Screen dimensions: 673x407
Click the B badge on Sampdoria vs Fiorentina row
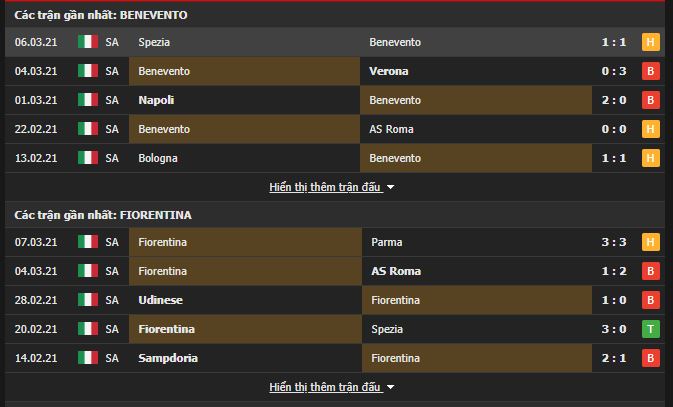click(650, 358)
